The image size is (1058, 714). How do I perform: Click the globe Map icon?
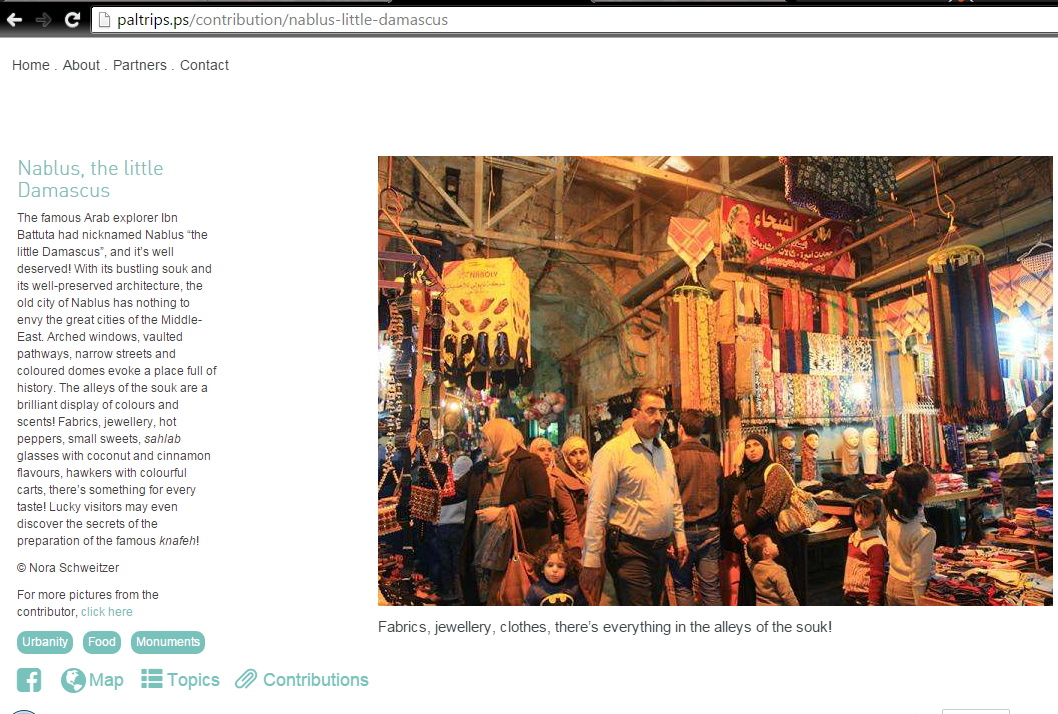(73, 680)
